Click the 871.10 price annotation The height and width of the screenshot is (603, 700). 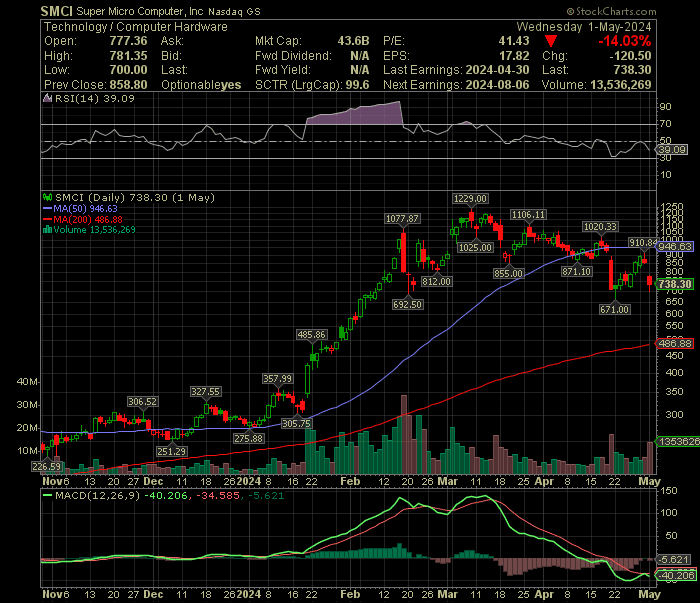coord(576,271)
